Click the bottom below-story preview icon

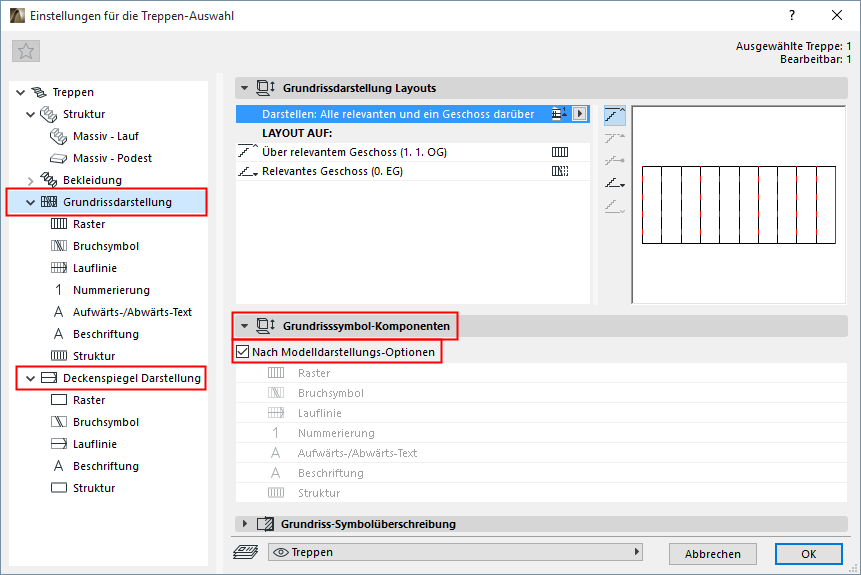pos(615,206)
